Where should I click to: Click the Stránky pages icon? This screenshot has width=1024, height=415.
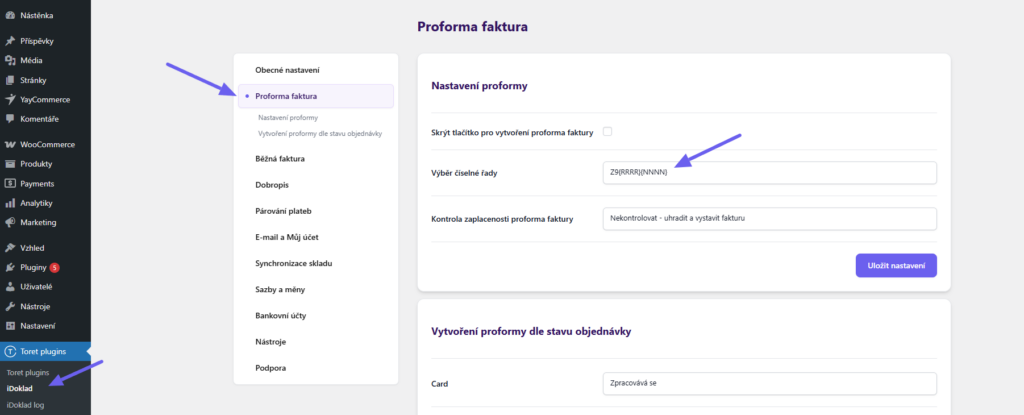pos(10,80)
